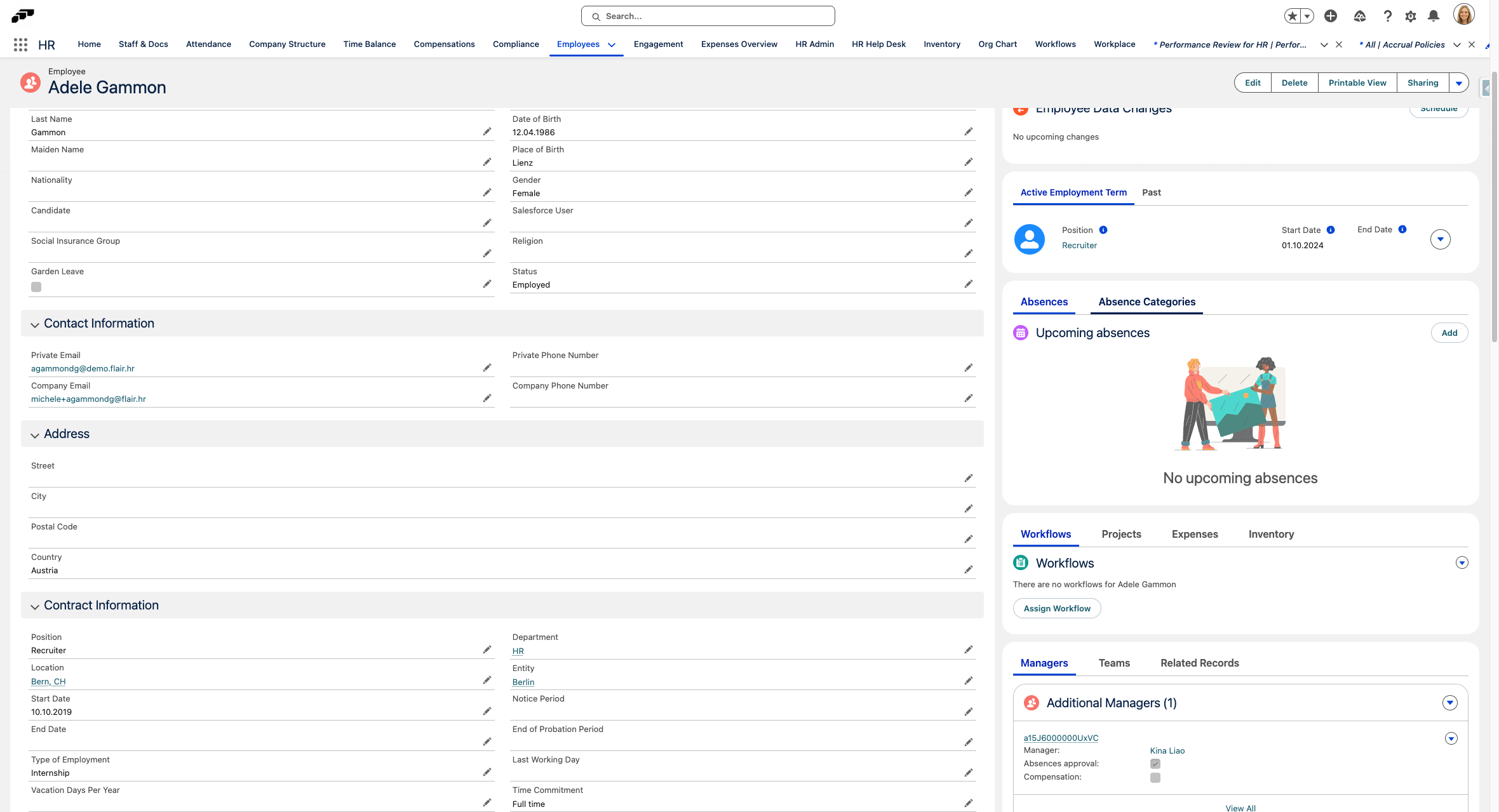
Task: Click the notifications bell icon
Action: click(1433, 16)
